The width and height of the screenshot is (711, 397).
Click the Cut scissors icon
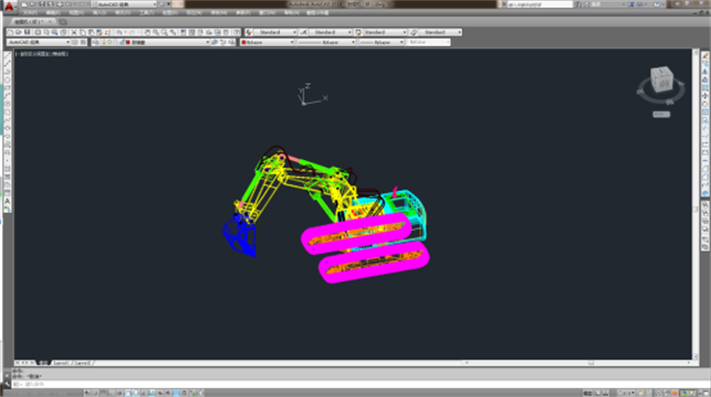74,32
